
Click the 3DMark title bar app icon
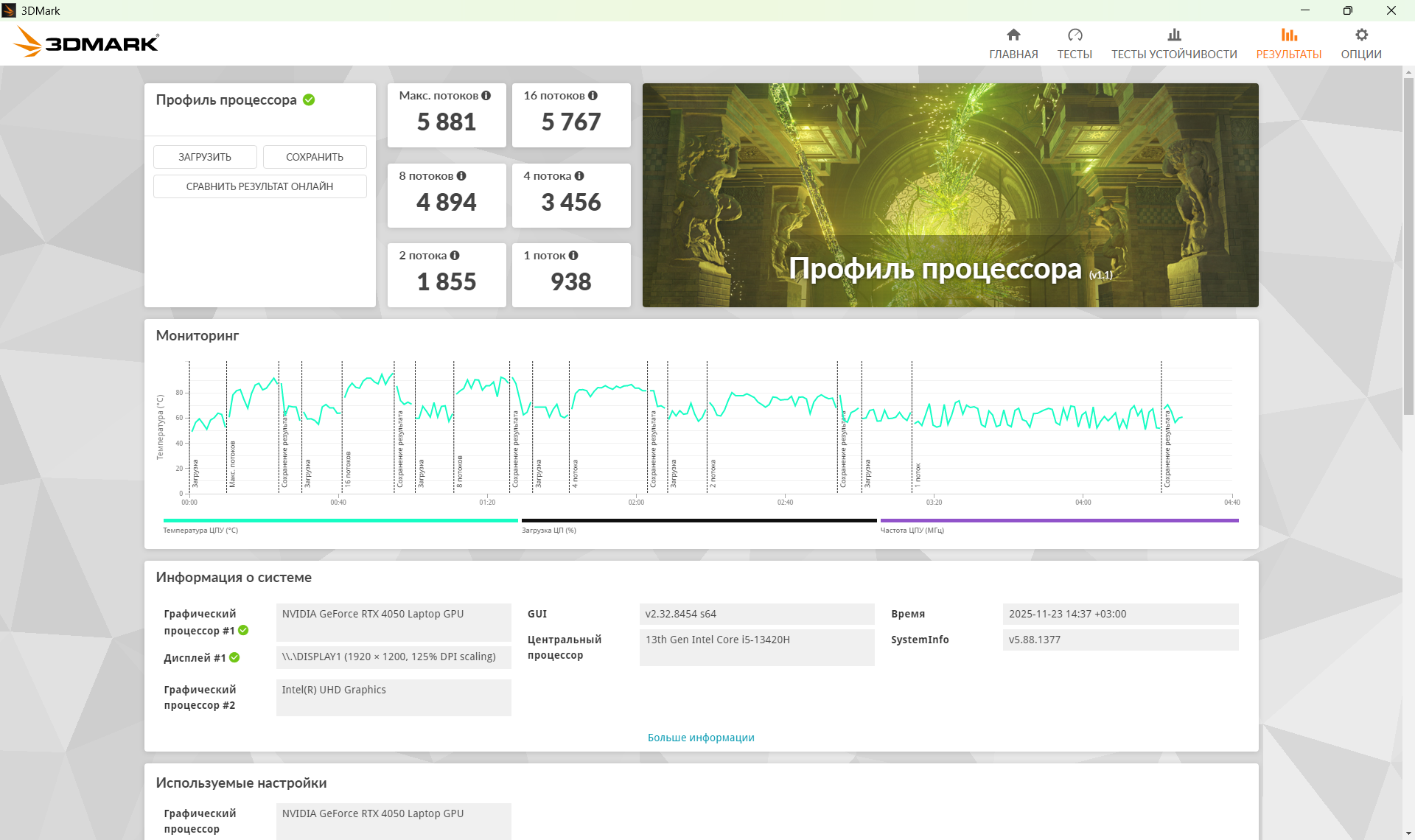(9, 10)
